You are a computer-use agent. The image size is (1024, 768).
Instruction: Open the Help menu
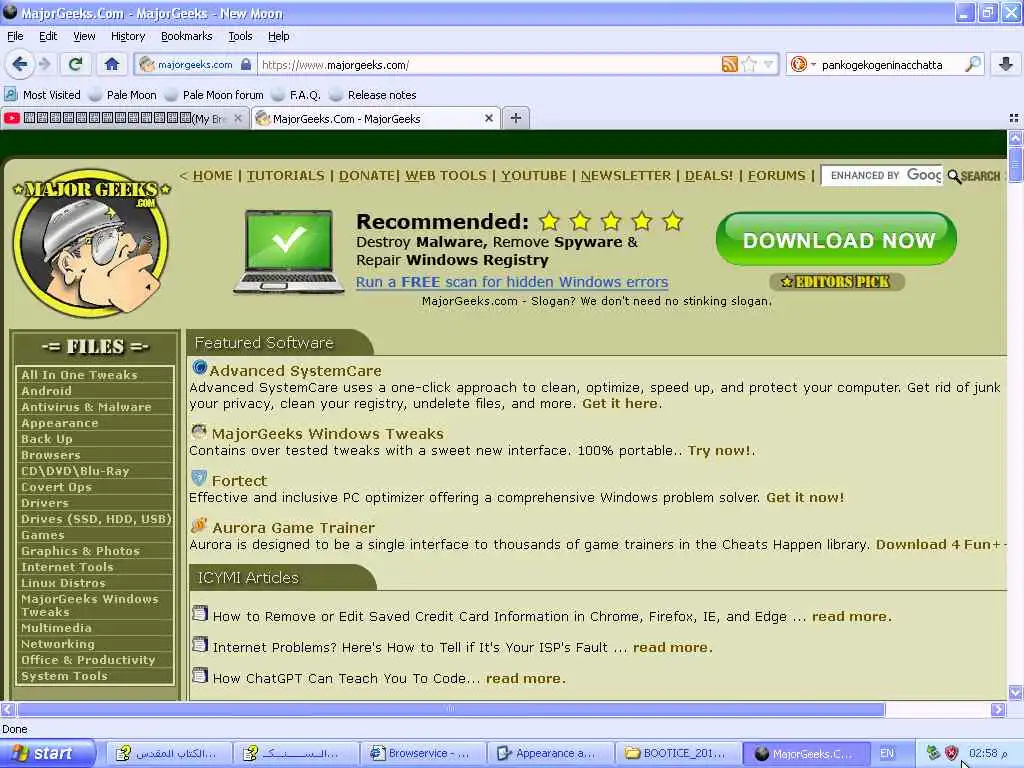point(278,36)
